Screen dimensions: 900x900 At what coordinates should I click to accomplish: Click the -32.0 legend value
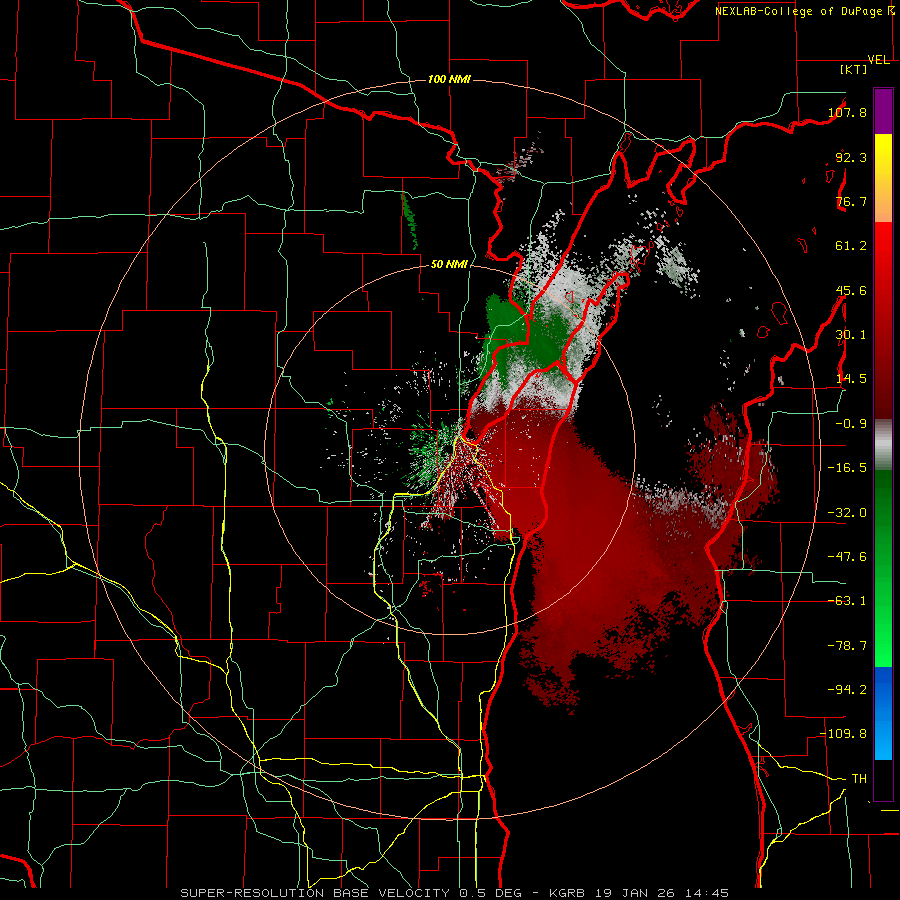coord(847,513)
